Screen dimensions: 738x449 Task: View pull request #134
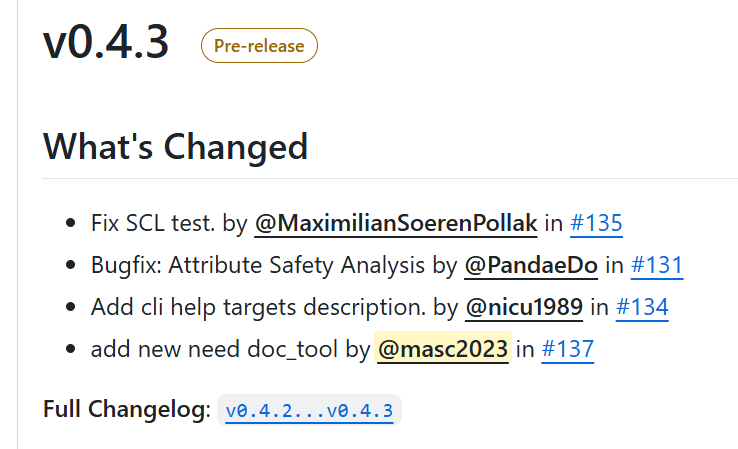click(x=642, y=307)
